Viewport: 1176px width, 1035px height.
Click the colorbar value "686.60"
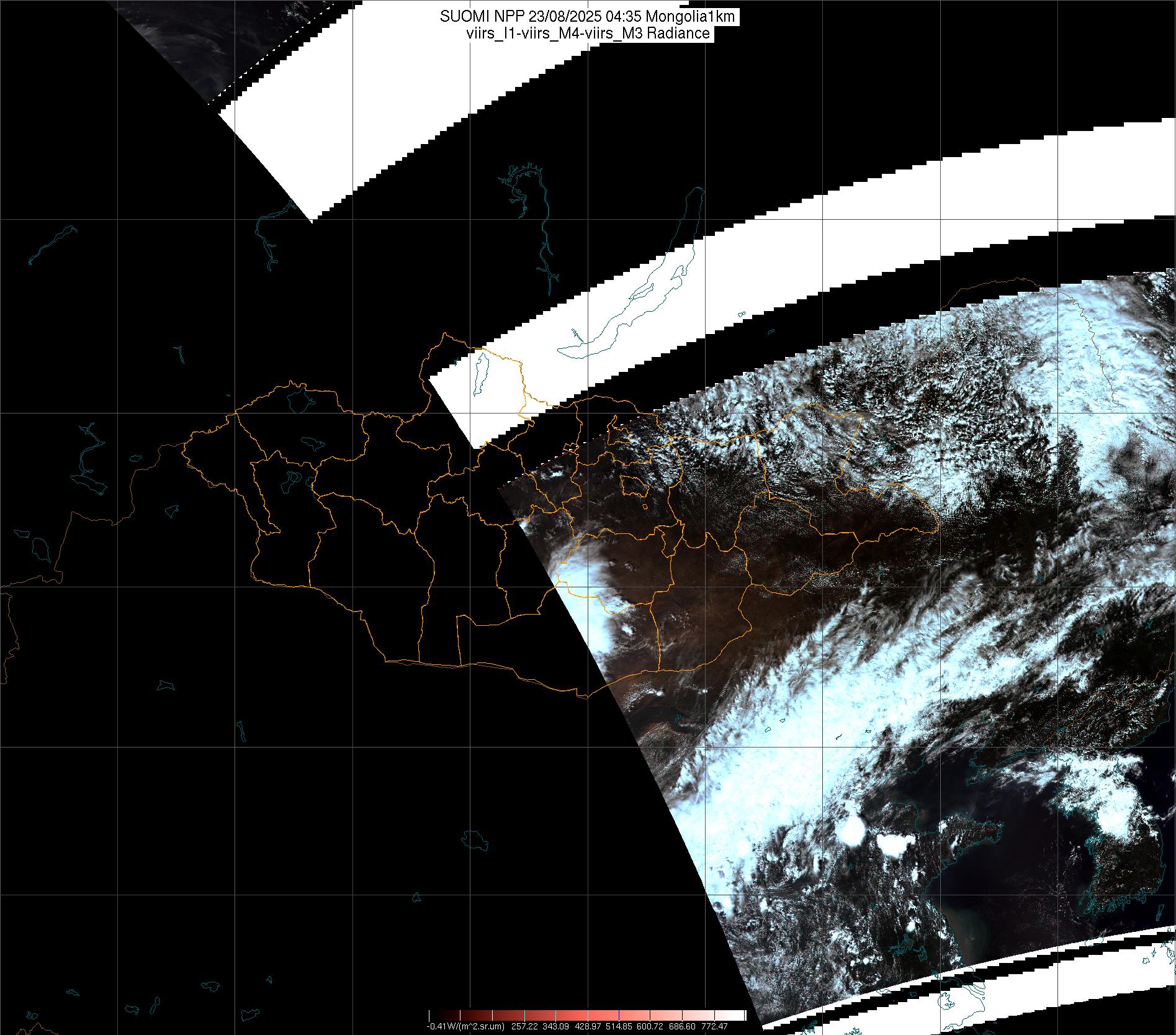pos(683,1026)
